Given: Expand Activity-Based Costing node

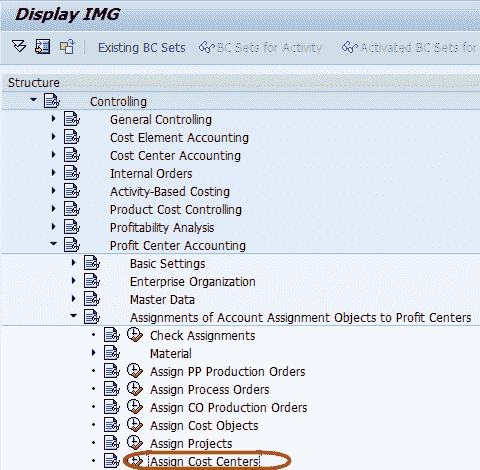Looking at the screenshot, I should pos(53,190).
